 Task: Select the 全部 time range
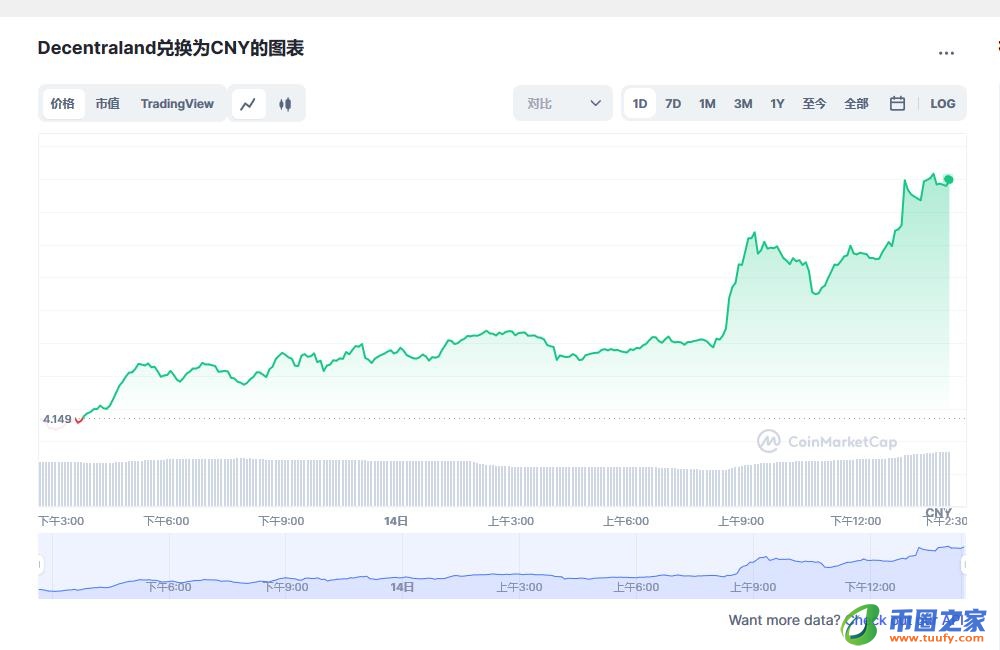point(857,103)
